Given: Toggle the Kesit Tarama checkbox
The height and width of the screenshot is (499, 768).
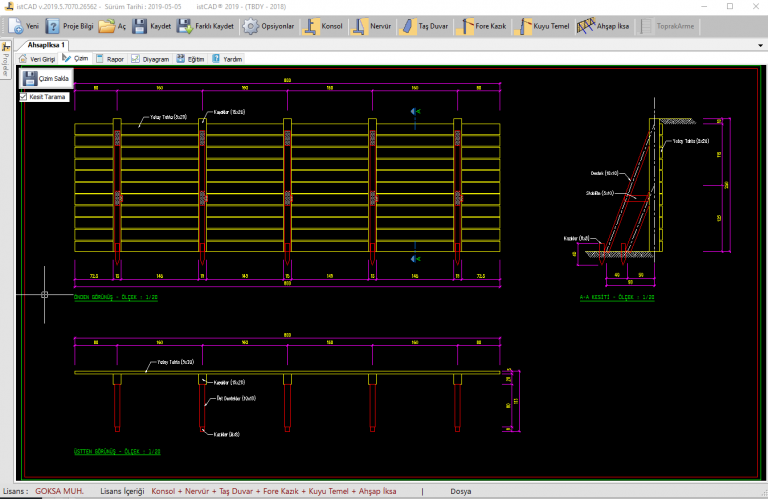Looking at the screenshot, I should 23,97.
